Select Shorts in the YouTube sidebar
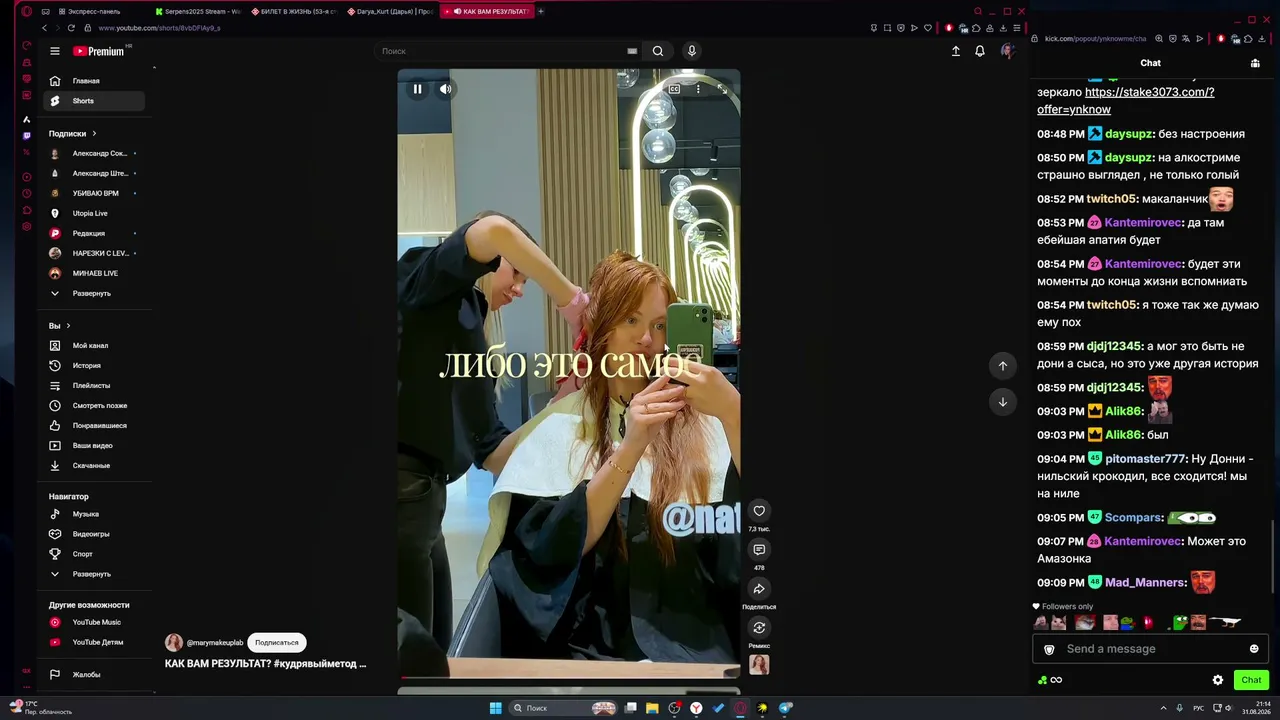Viewport: 1280px width, 720px height. (x=94, y=101)
